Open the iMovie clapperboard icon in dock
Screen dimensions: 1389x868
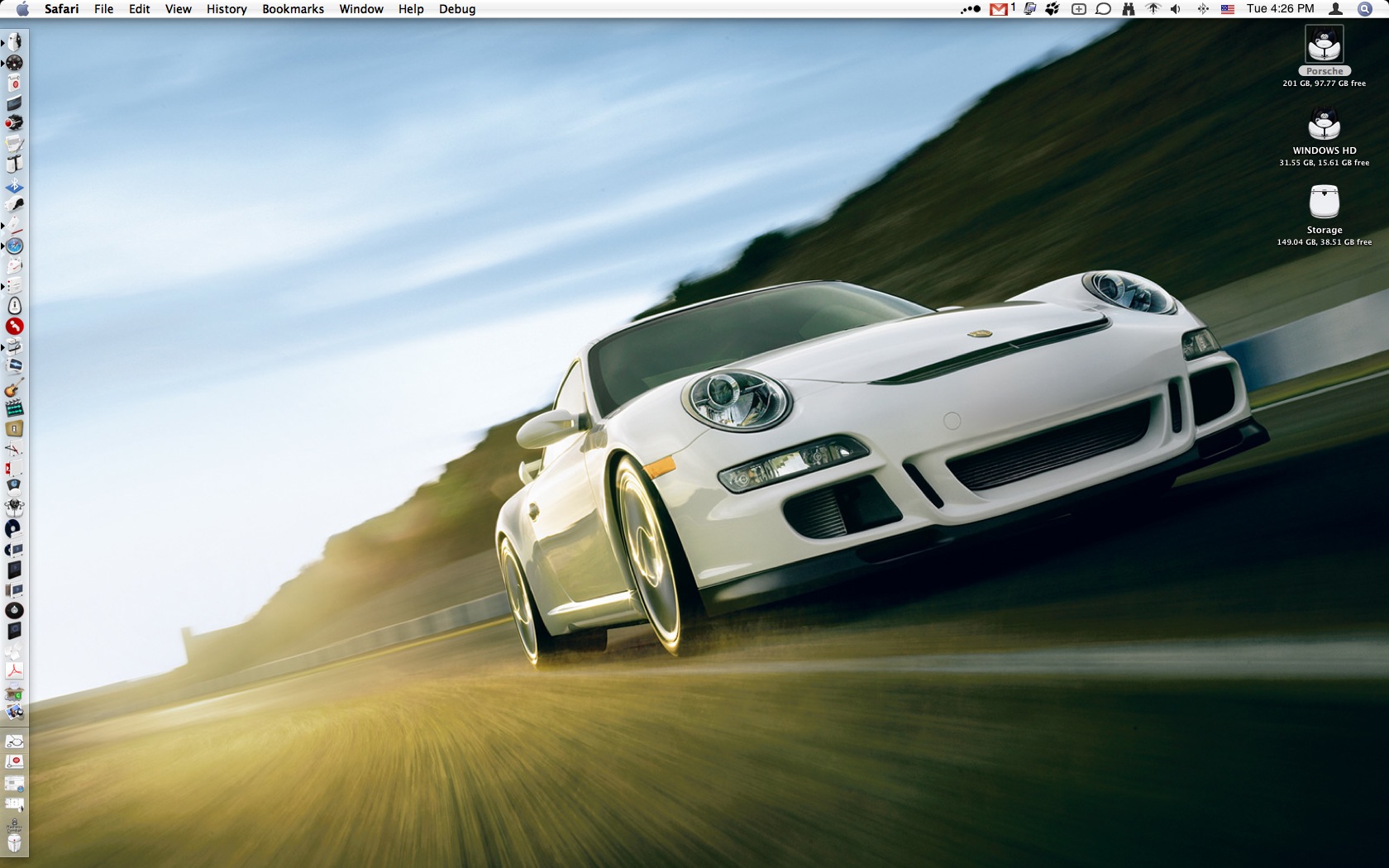[14, 408]
